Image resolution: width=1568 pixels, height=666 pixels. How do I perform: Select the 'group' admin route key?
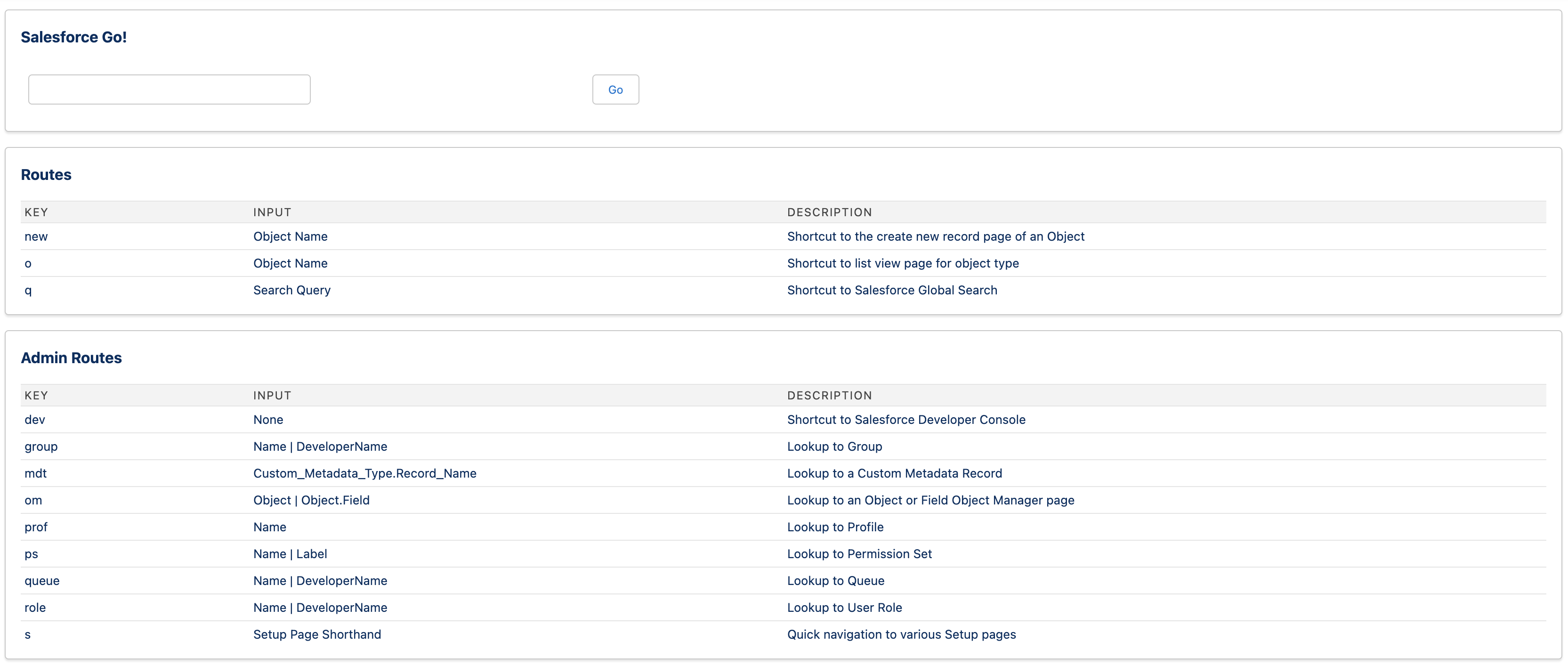tap(41, 446)
